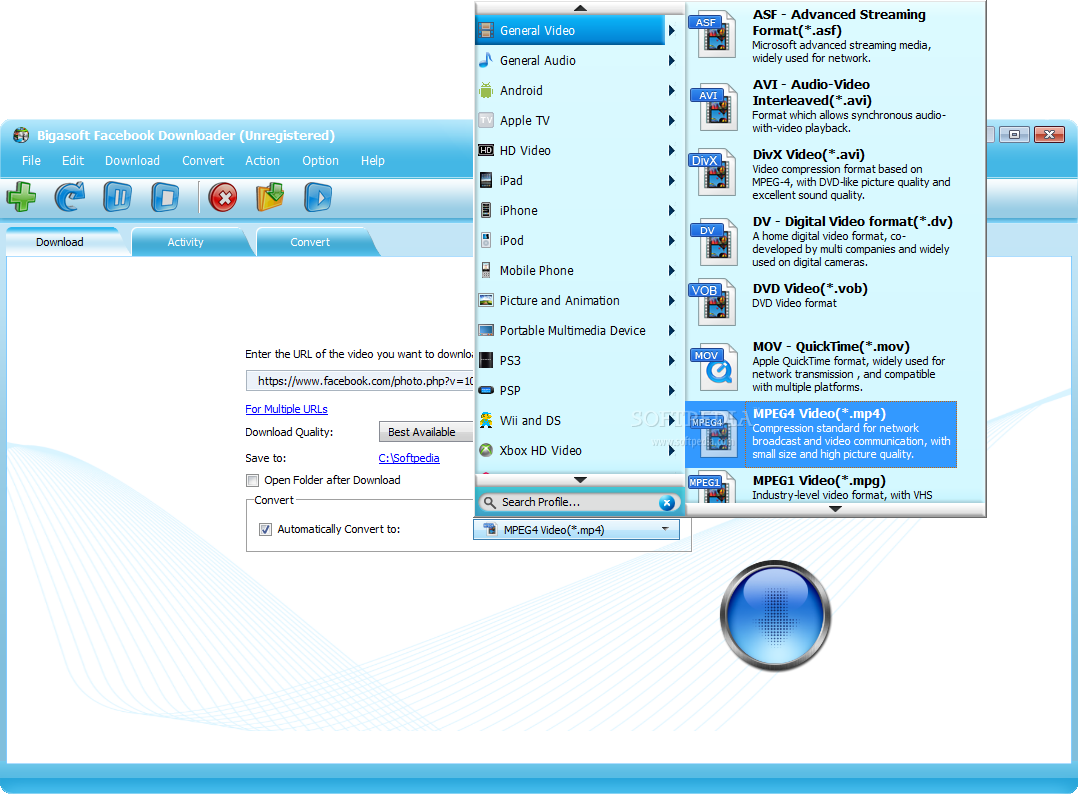
Task: Click the iPhone category icon
Action: pos(486,210)
